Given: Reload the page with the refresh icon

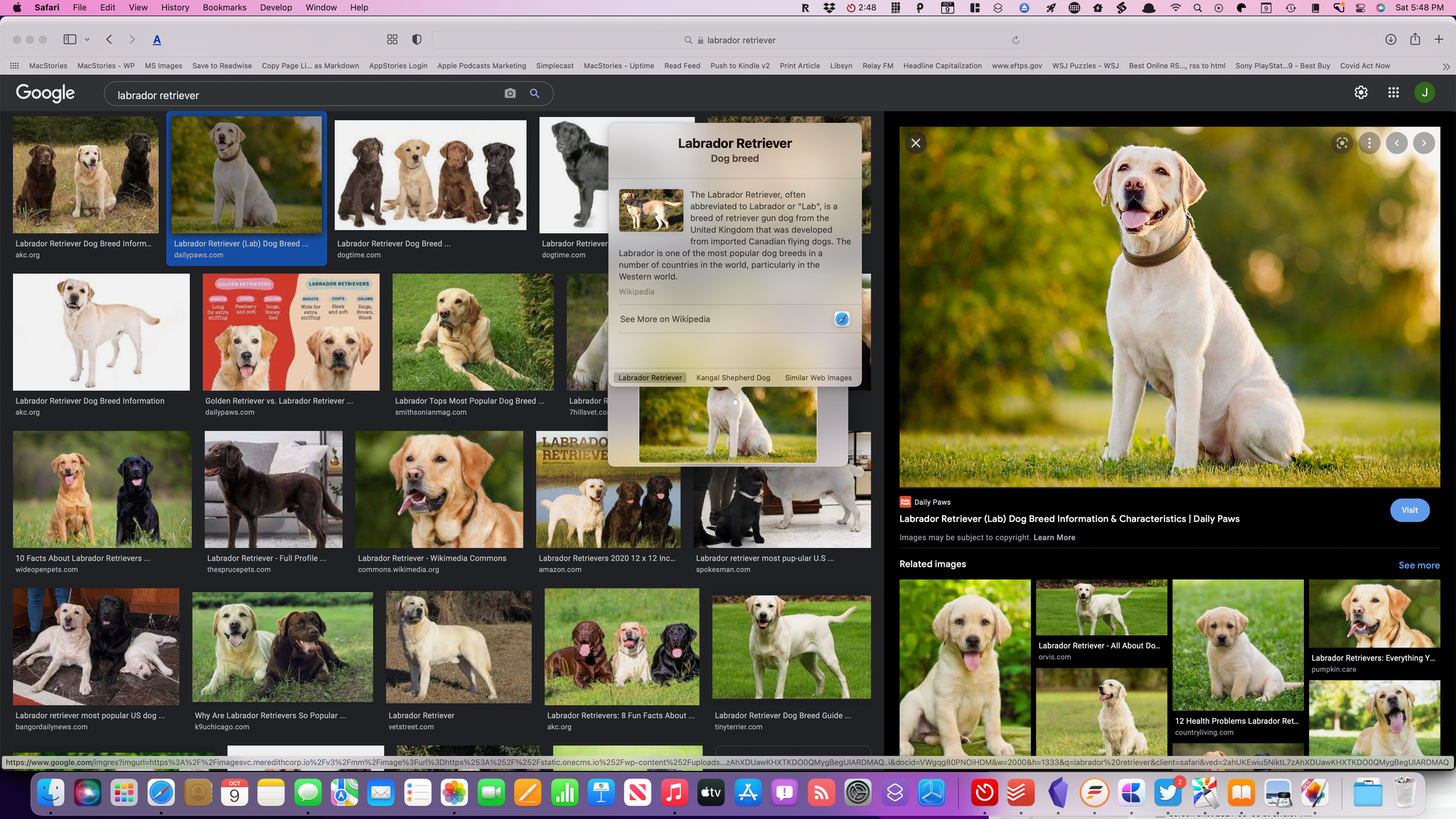Looking at the screenshot, I should point(1016,40).
